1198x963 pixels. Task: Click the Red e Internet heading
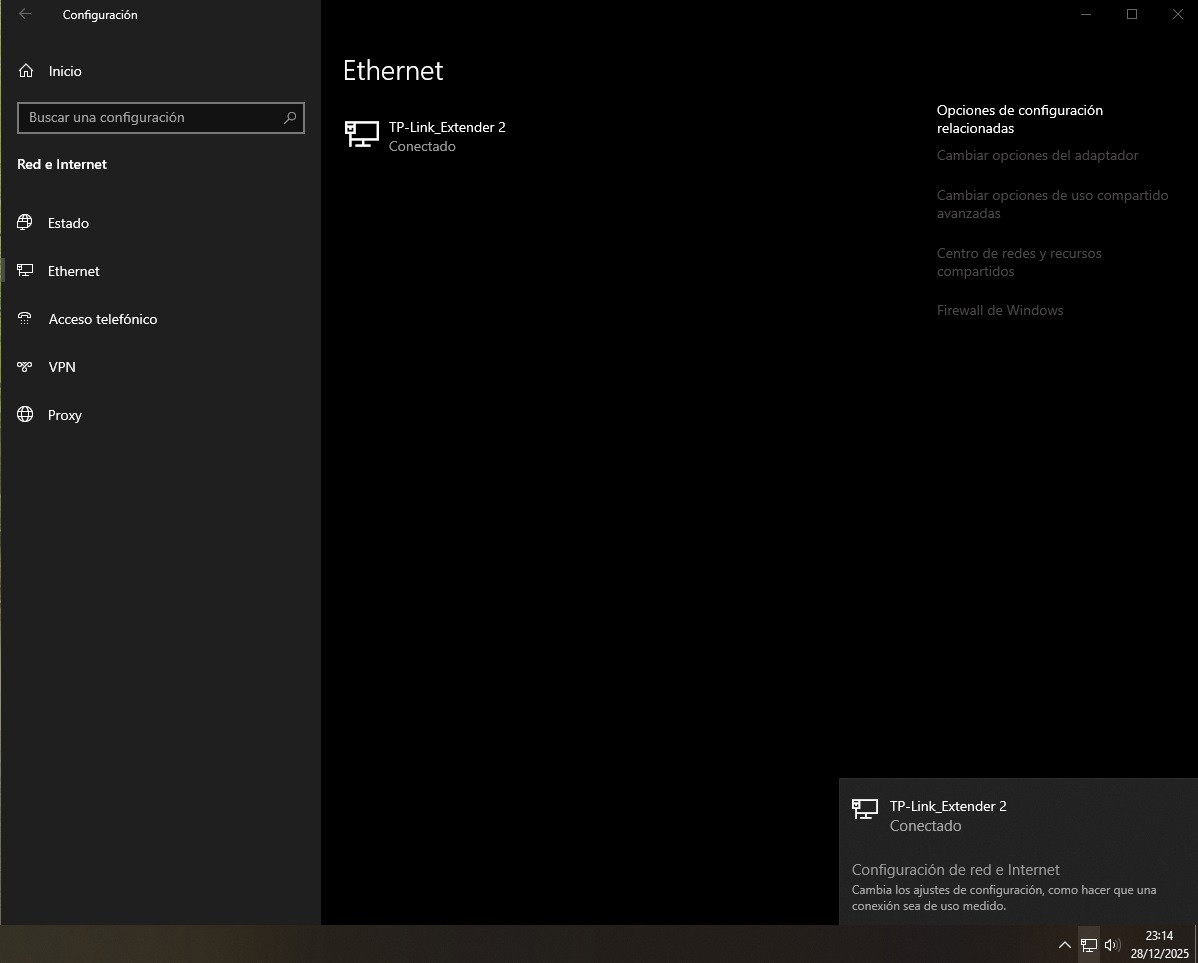click(62, 164)
